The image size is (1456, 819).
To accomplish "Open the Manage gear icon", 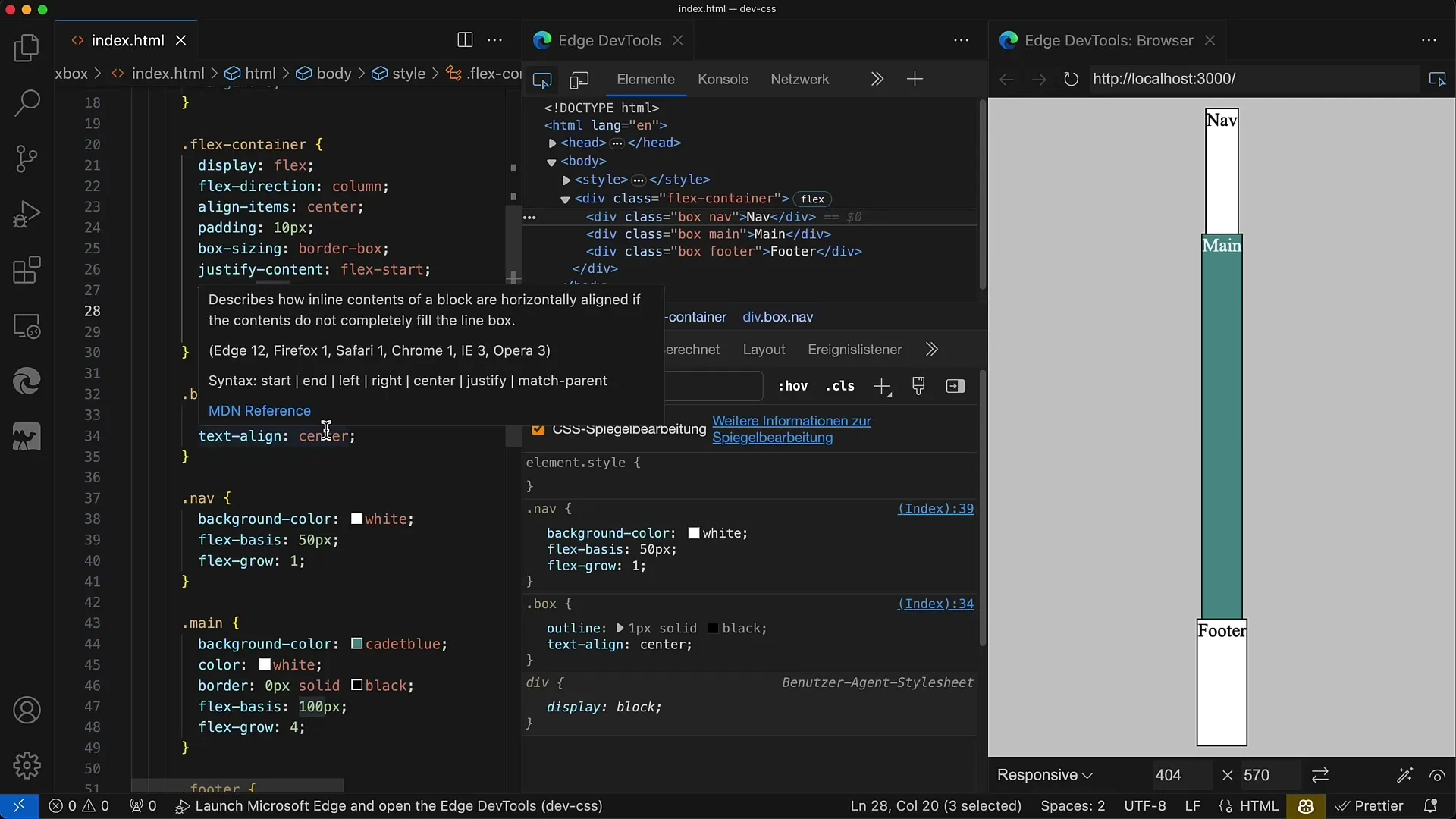I will (27, 766).
